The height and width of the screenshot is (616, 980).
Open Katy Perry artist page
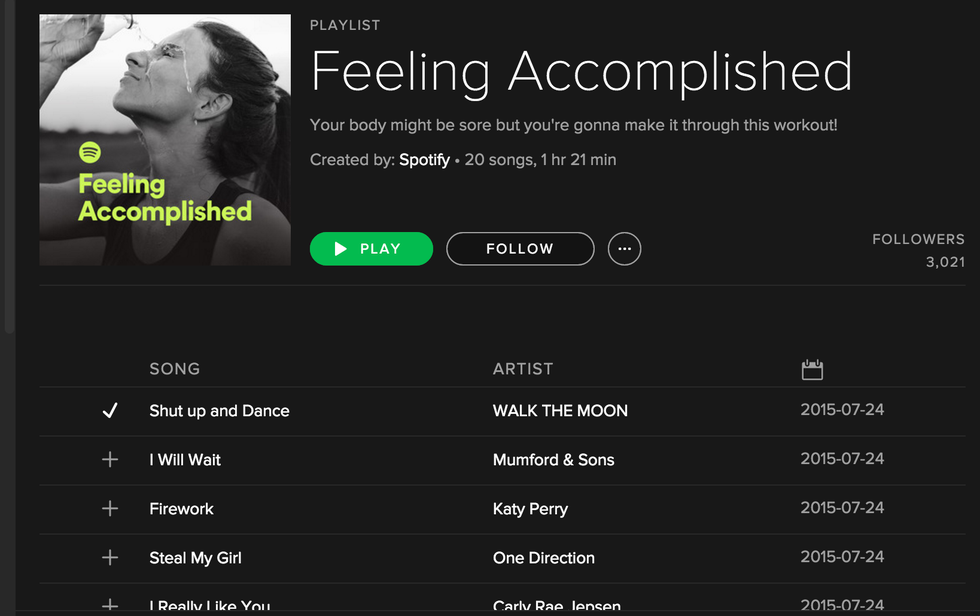pyautogui.click(x=530, y=509)
